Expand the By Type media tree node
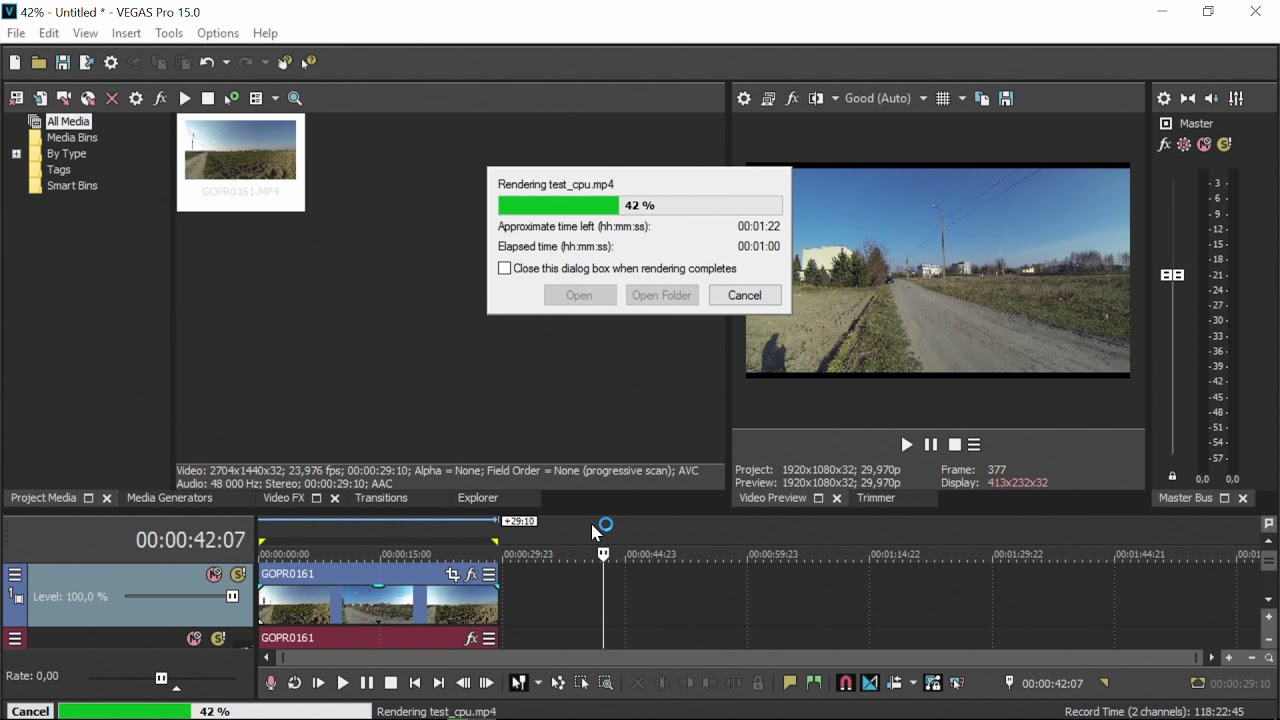The image size is (1280, 720). (x=16, y=154)
